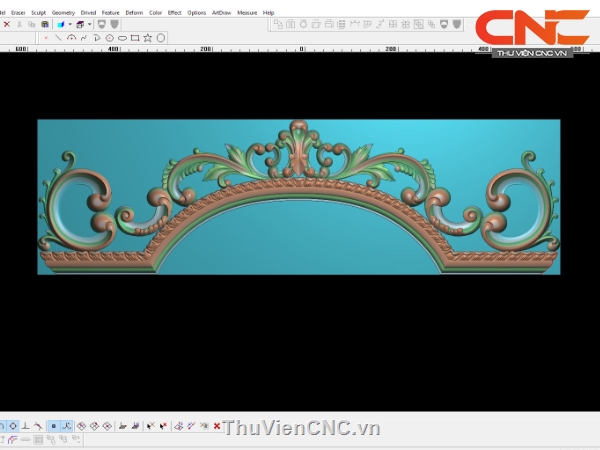Toggle the perpendicular snap option
The width and height of the screenshot is (600, 450).
[25, 426]
